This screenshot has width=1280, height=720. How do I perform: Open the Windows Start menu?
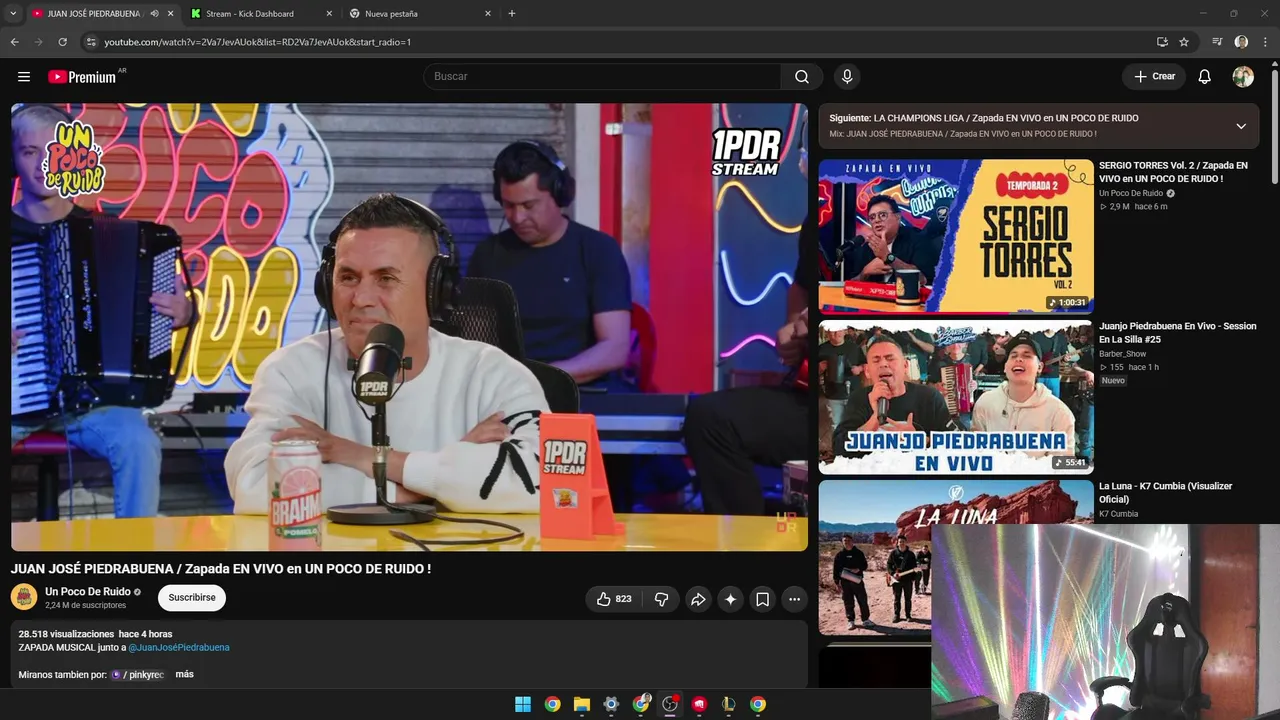pos(523,704)
